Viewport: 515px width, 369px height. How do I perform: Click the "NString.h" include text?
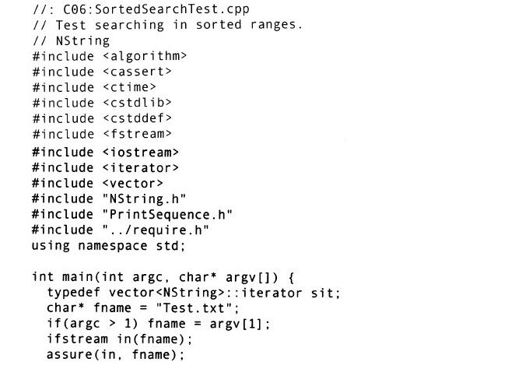click(x=144, y=199)
